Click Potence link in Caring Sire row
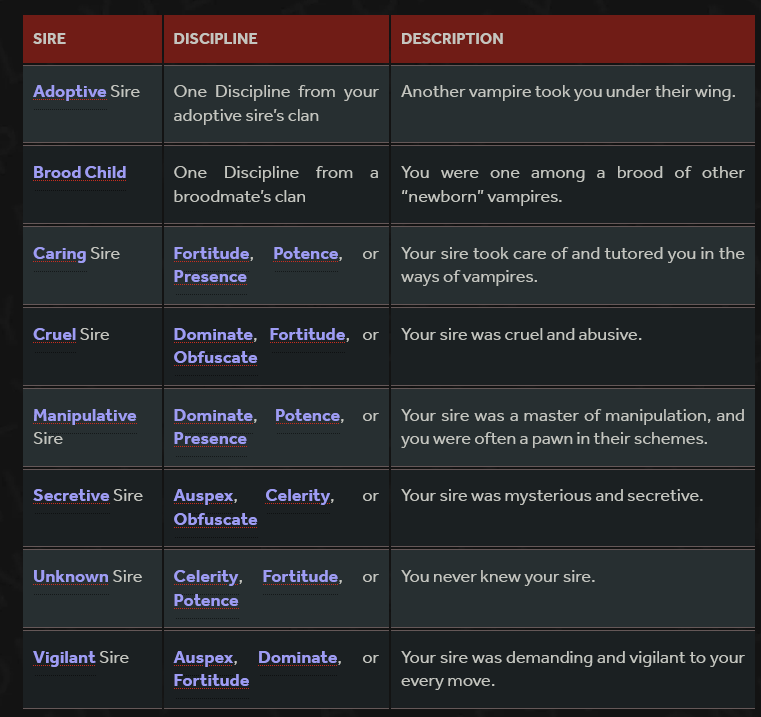The width and height of the screenshot is (761, 717). [x=306, y=253]
